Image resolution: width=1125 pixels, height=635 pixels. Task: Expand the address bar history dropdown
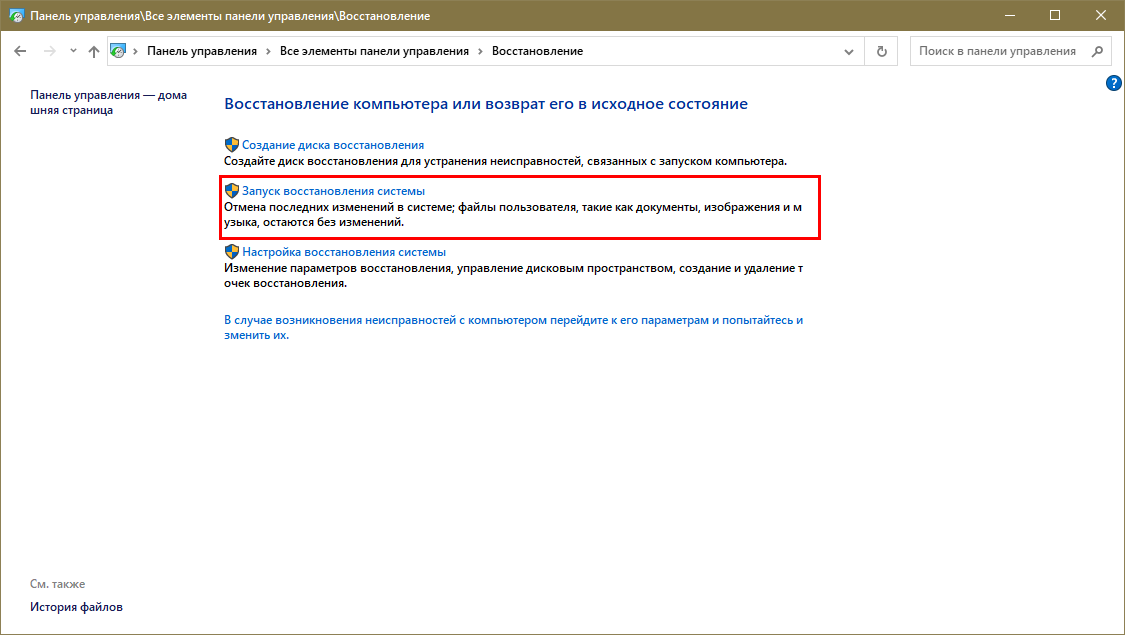(x=849, y=51)
